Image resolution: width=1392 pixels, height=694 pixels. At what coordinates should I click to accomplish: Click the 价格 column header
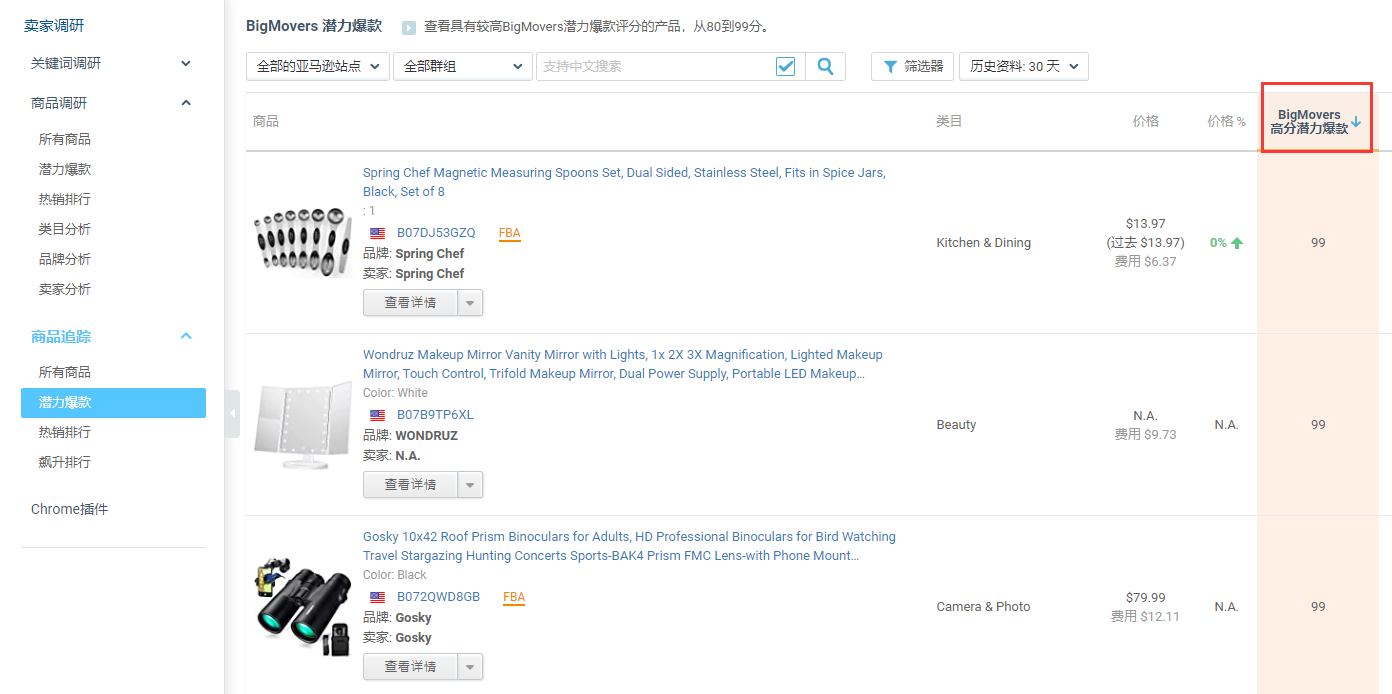(1146, 121)
